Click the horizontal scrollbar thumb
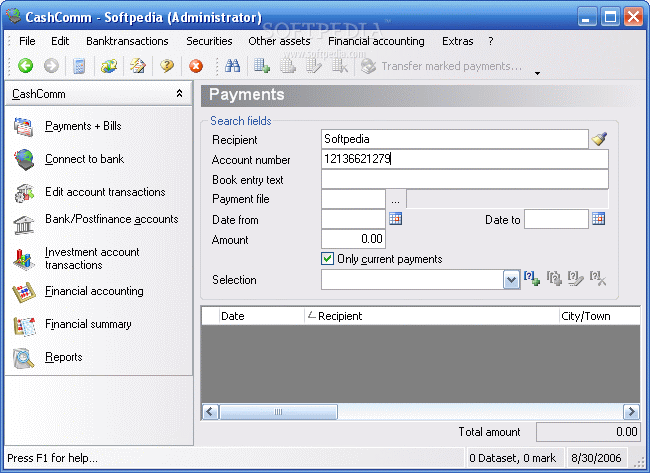650x473 pixels. pyautogui.click(x=278, y=412)
